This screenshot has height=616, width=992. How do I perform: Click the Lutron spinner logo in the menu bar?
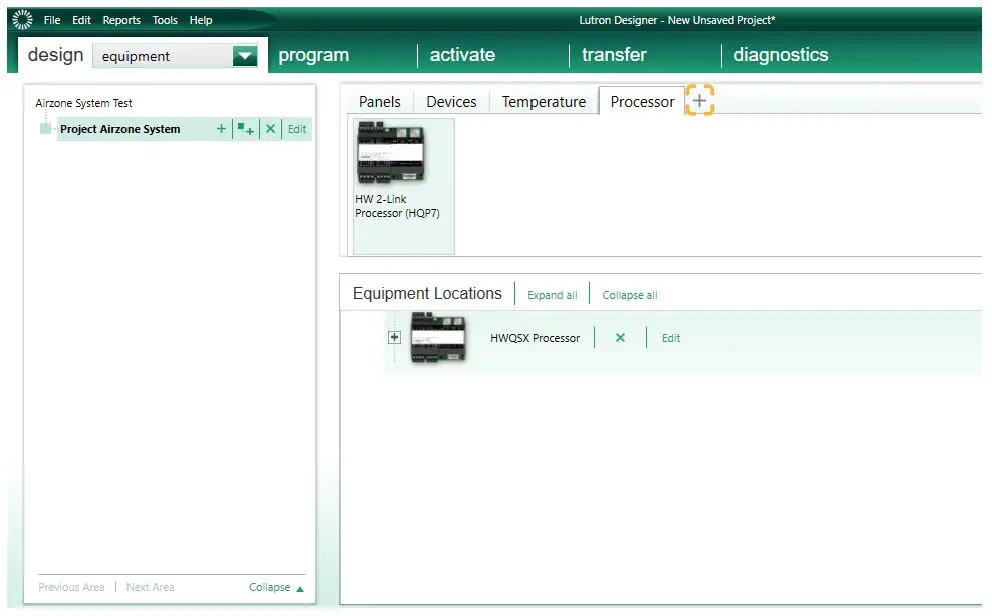coord(21,19)
